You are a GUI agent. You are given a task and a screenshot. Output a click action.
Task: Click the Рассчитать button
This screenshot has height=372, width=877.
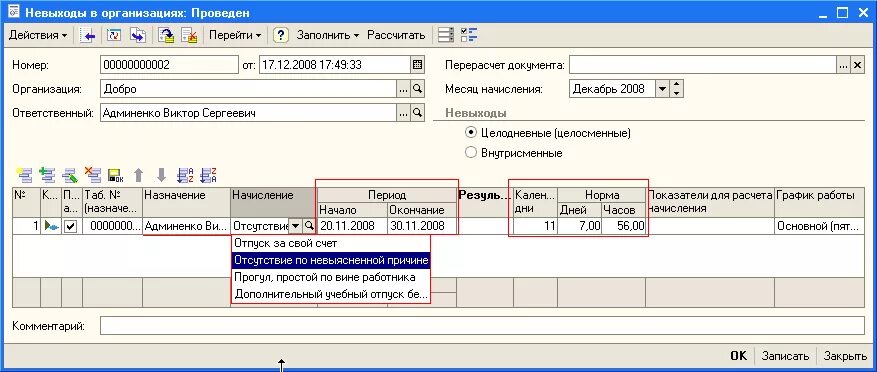(396, 35)
